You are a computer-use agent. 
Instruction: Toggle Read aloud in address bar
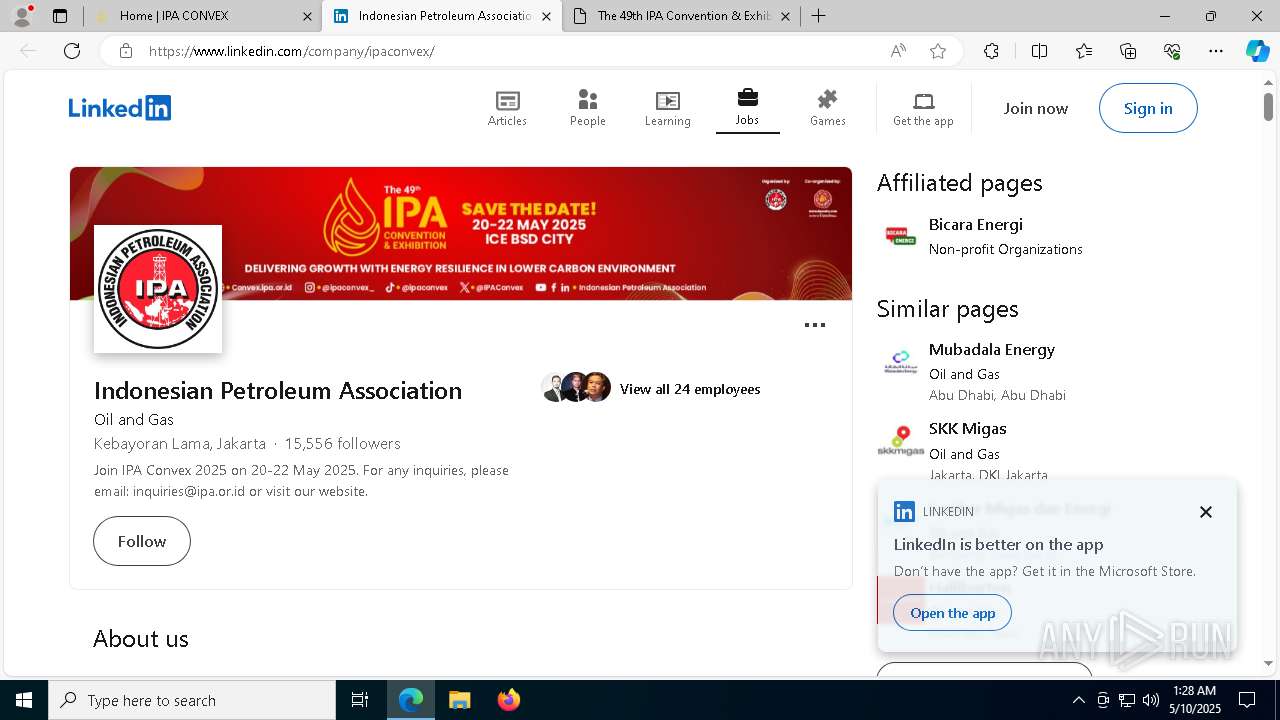(x=898, y=51)
